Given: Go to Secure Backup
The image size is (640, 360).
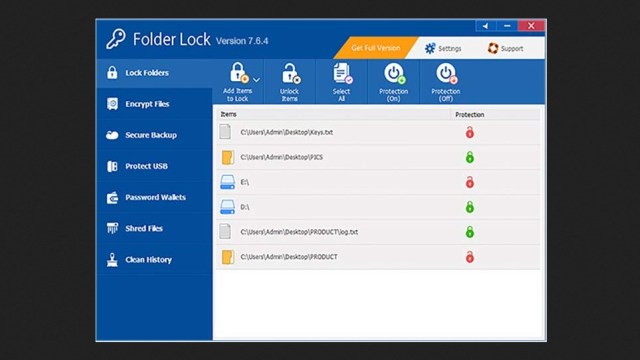Looking at the screenshot, I should pyautogui.click(x=155, y=135).
